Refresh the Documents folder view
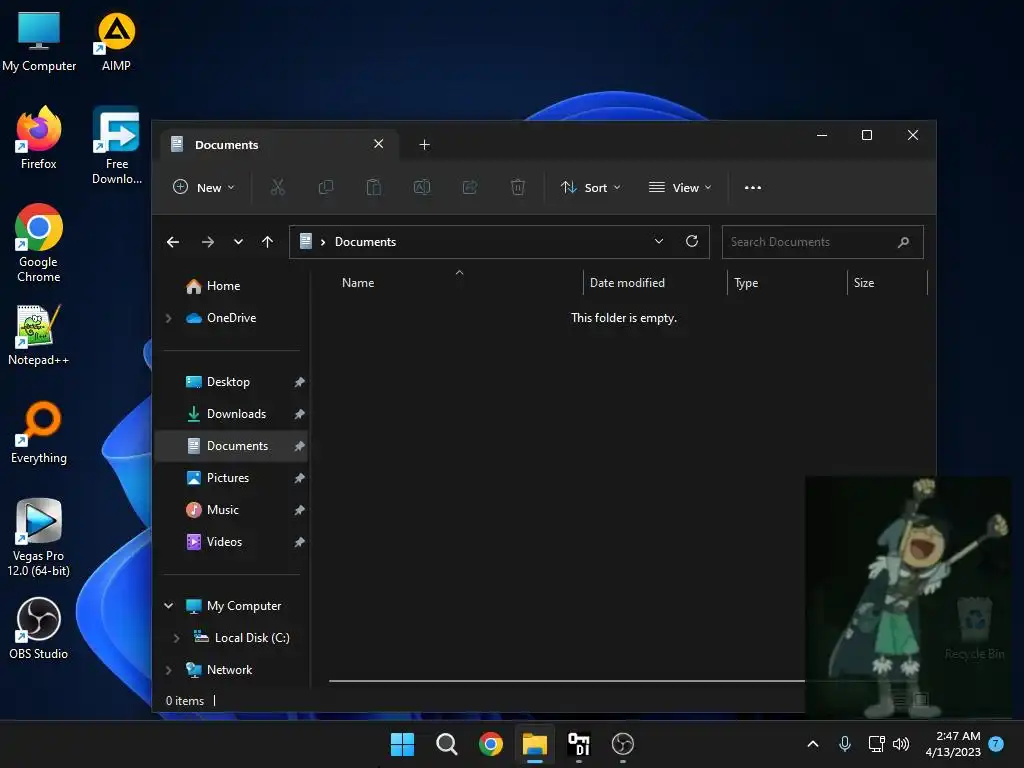 [x=692, y=242]
